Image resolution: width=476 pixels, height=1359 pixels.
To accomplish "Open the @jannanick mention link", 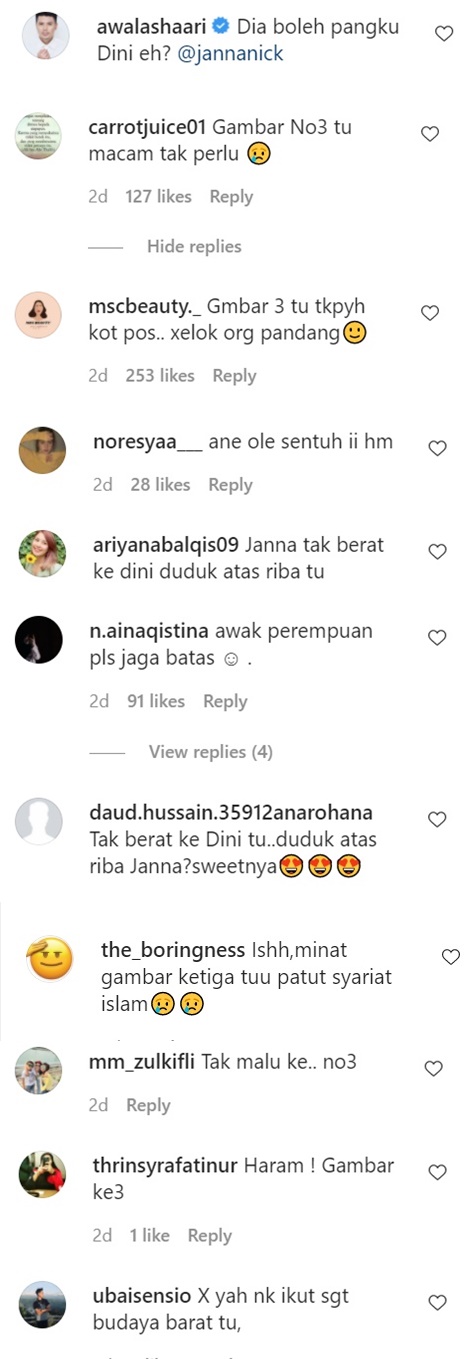I will click(232, 54).
